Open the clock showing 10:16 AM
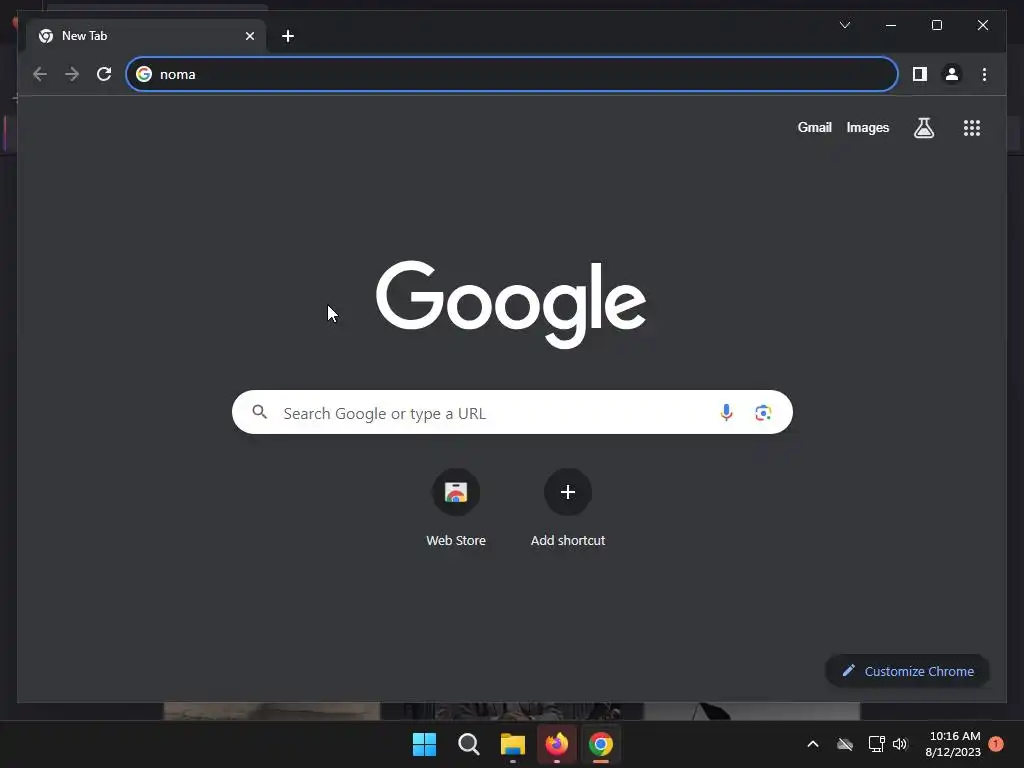1024x768 pixels. (953, 744)
